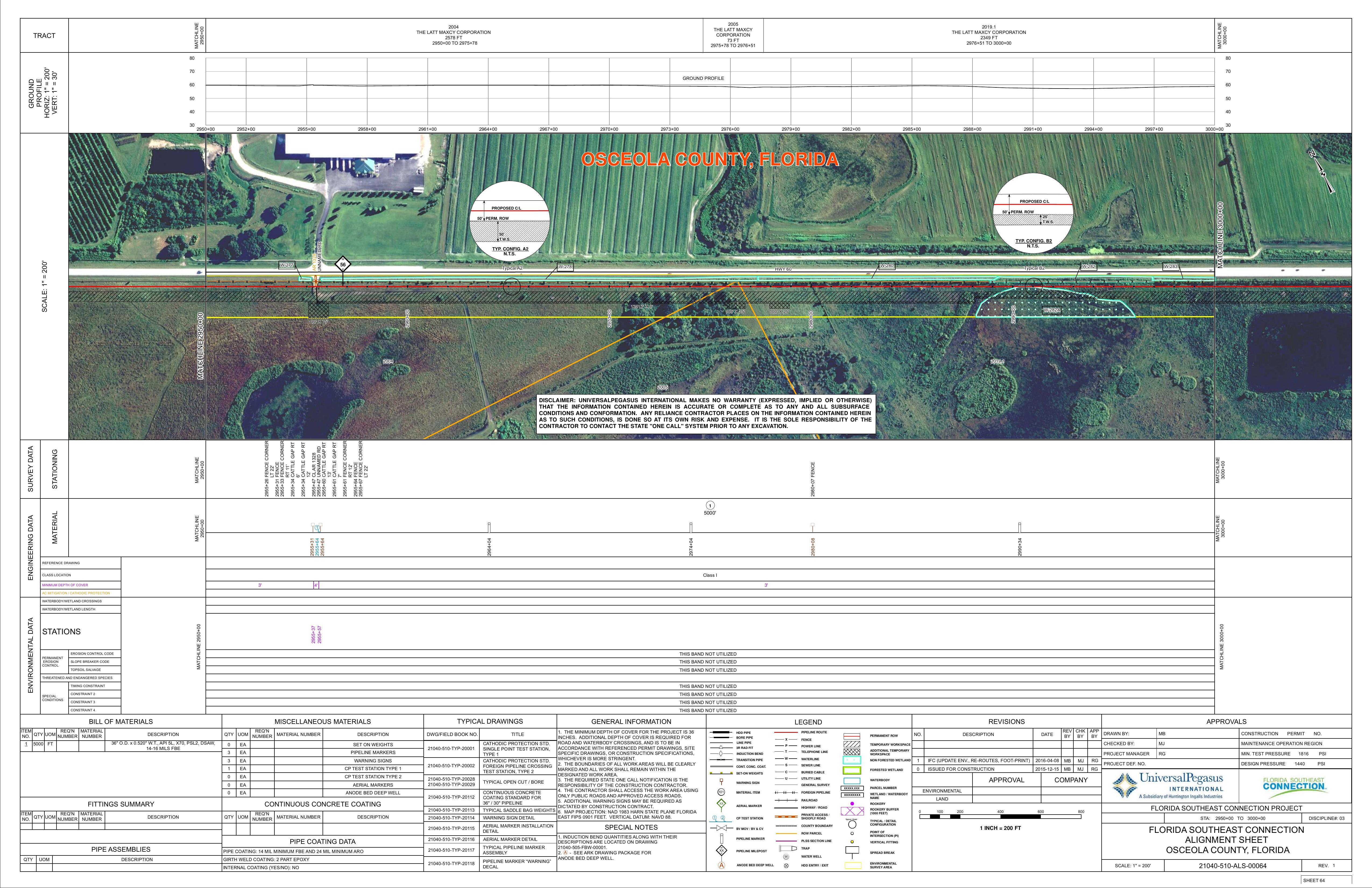Screen dimensions: 1372x888
Task: Click the Induction Bend legend symbol
Action: click(721, 754)
